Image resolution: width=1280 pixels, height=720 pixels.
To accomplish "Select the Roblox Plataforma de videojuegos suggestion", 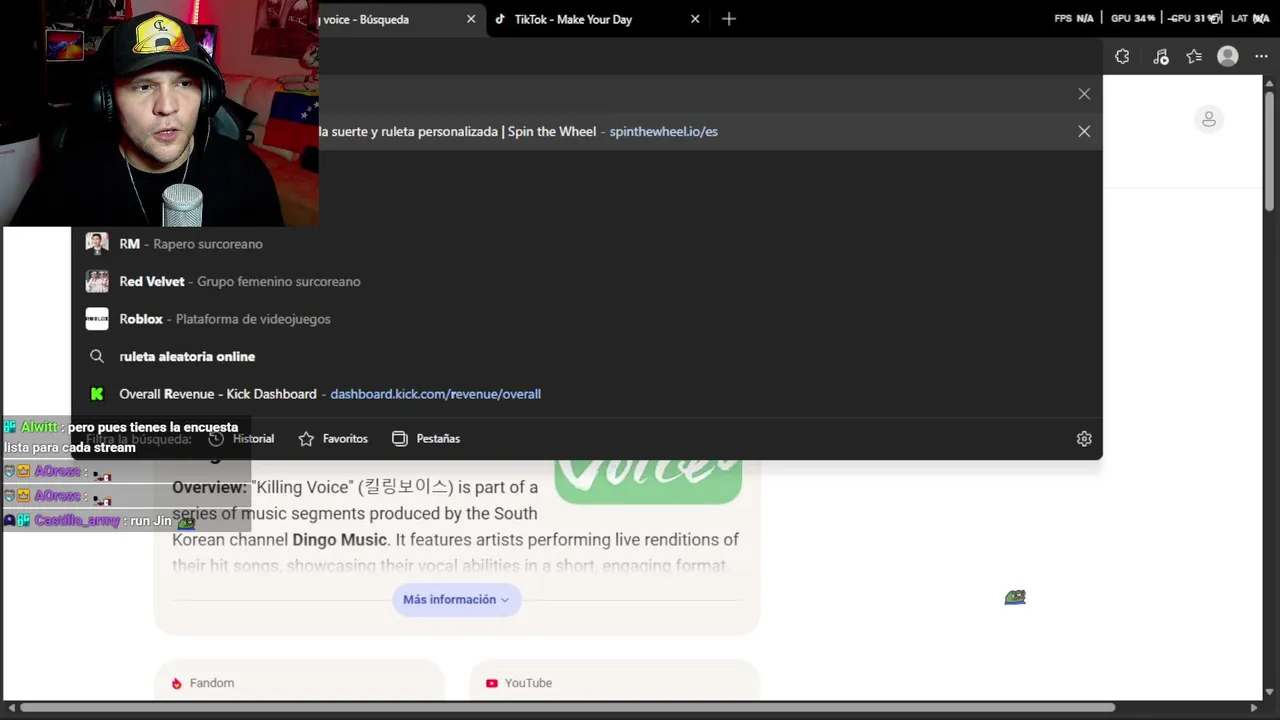I will tap(586, 319).
